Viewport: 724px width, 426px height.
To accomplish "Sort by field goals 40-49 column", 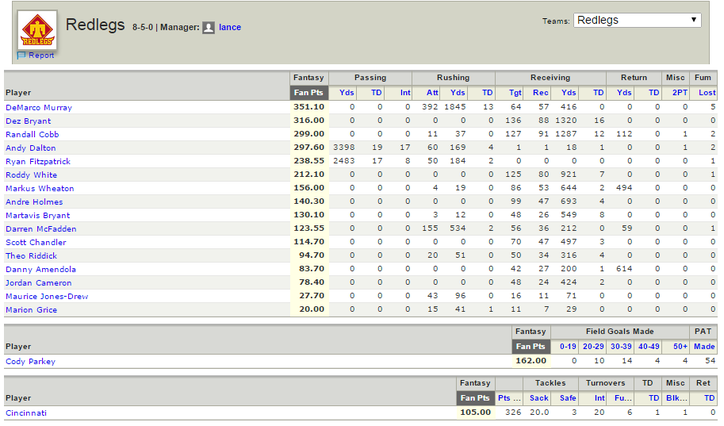I will [x=649, y=347].
